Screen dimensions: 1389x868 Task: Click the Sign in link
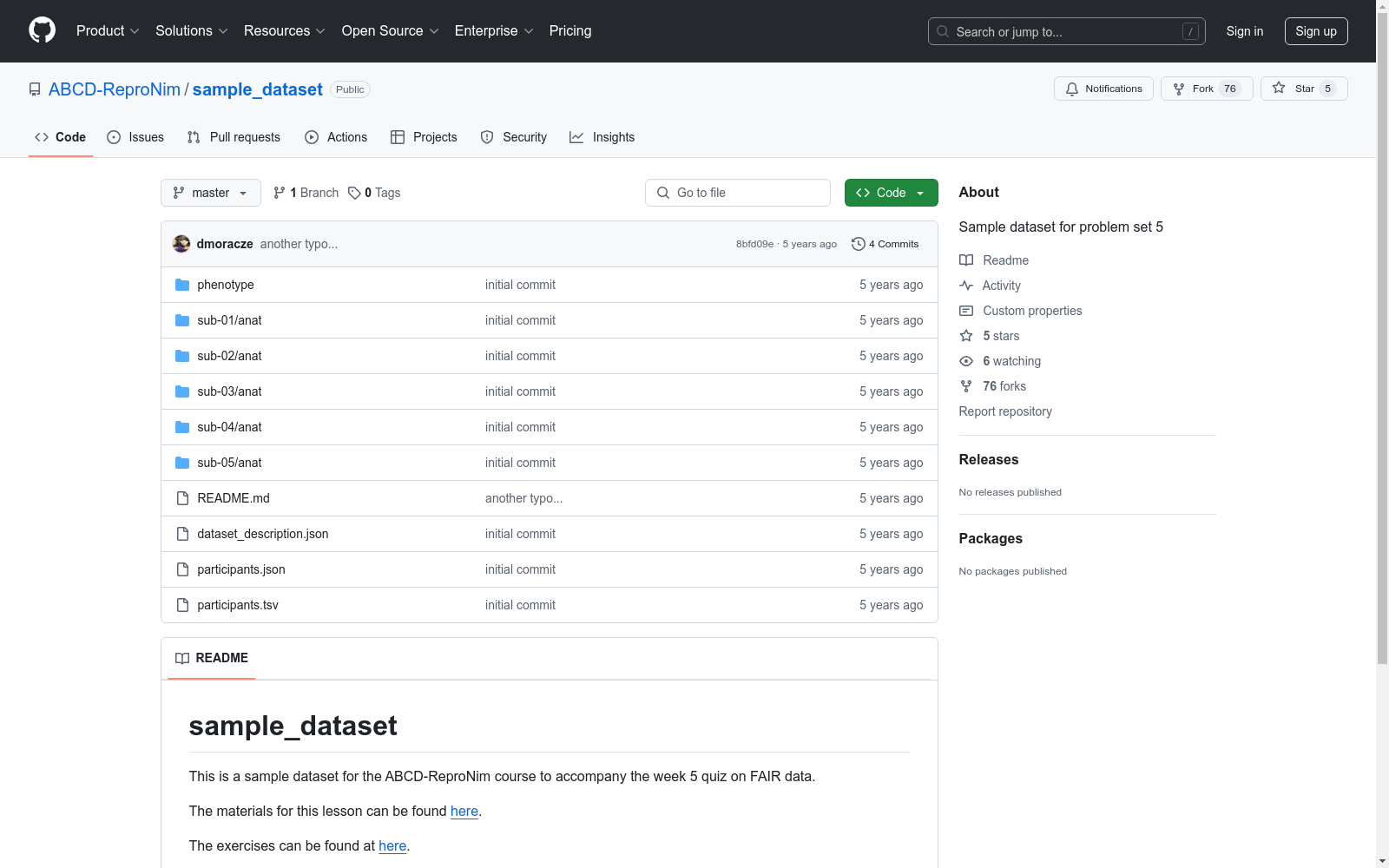pos(1245,31)
